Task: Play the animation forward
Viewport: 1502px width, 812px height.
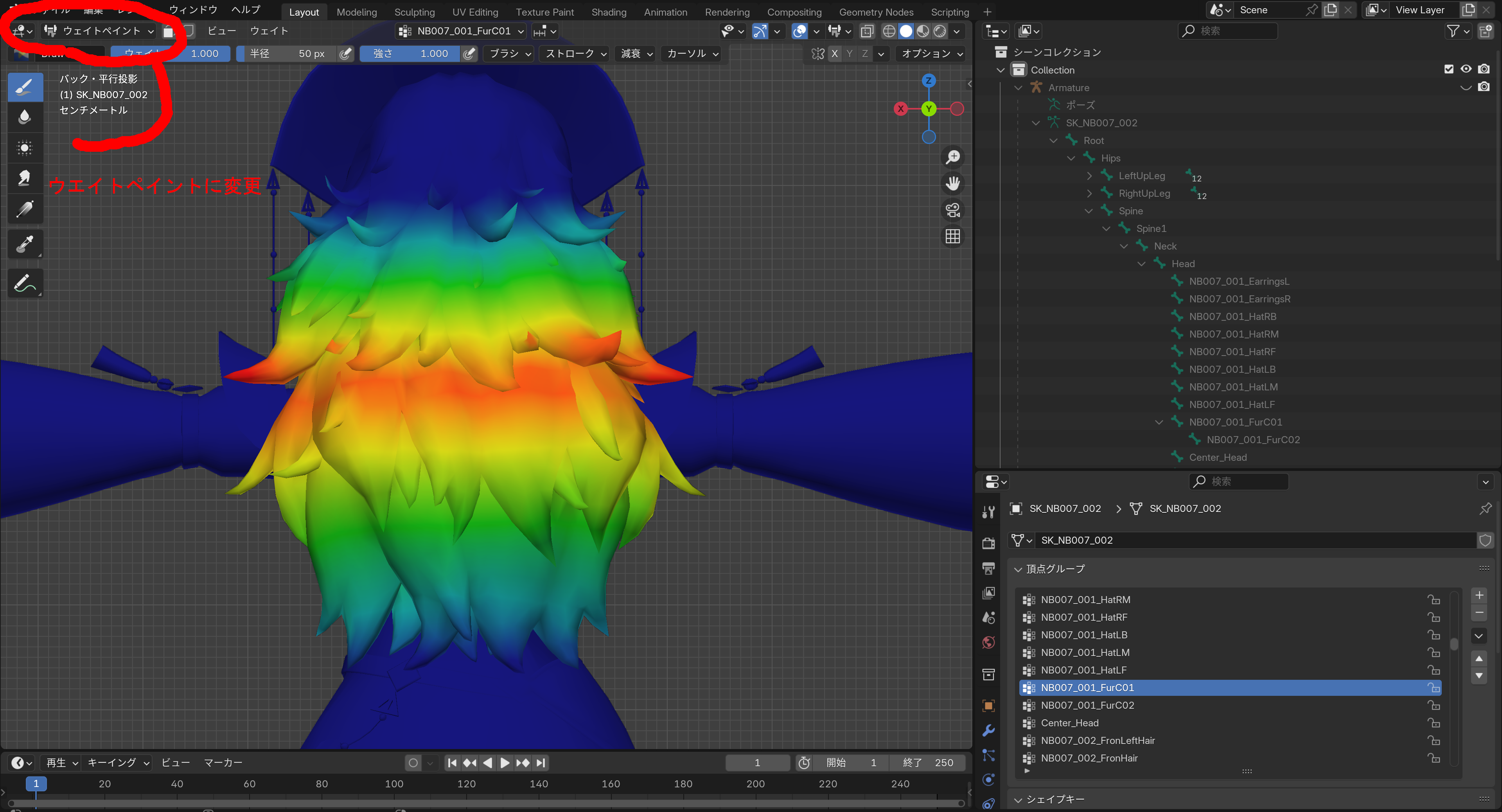Action: coord(505,762)
